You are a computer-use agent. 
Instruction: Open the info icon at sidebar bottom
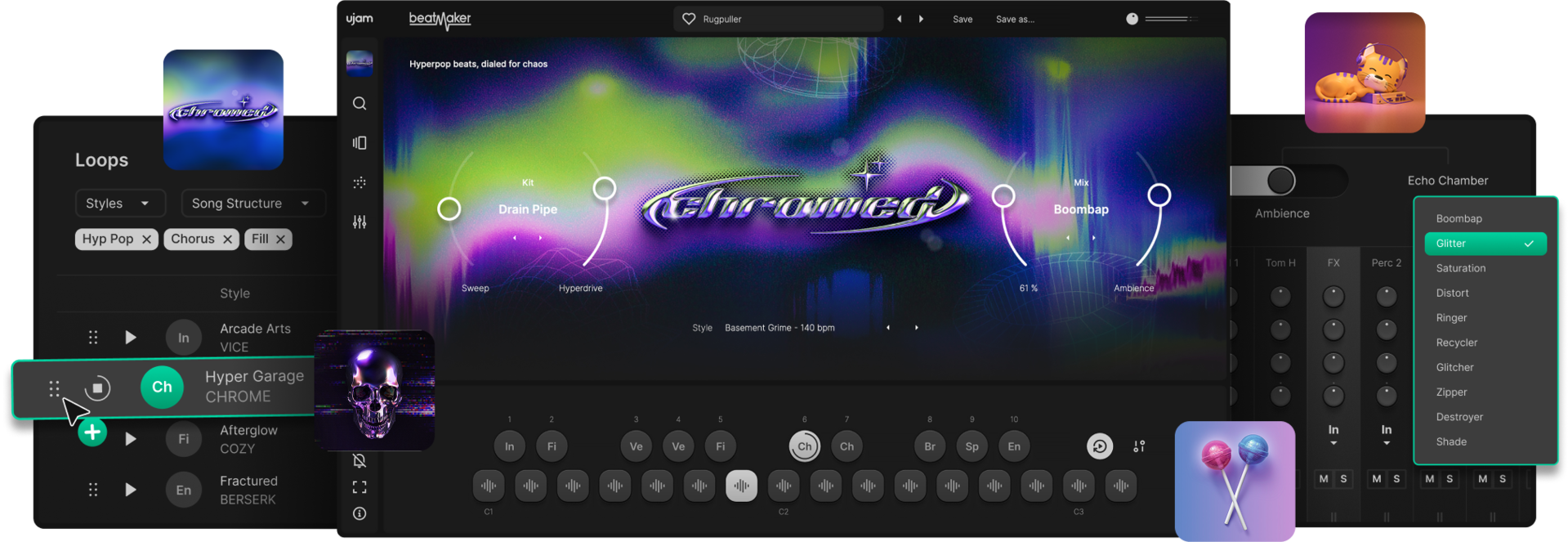pyautogui.click(x=360, y=513)
